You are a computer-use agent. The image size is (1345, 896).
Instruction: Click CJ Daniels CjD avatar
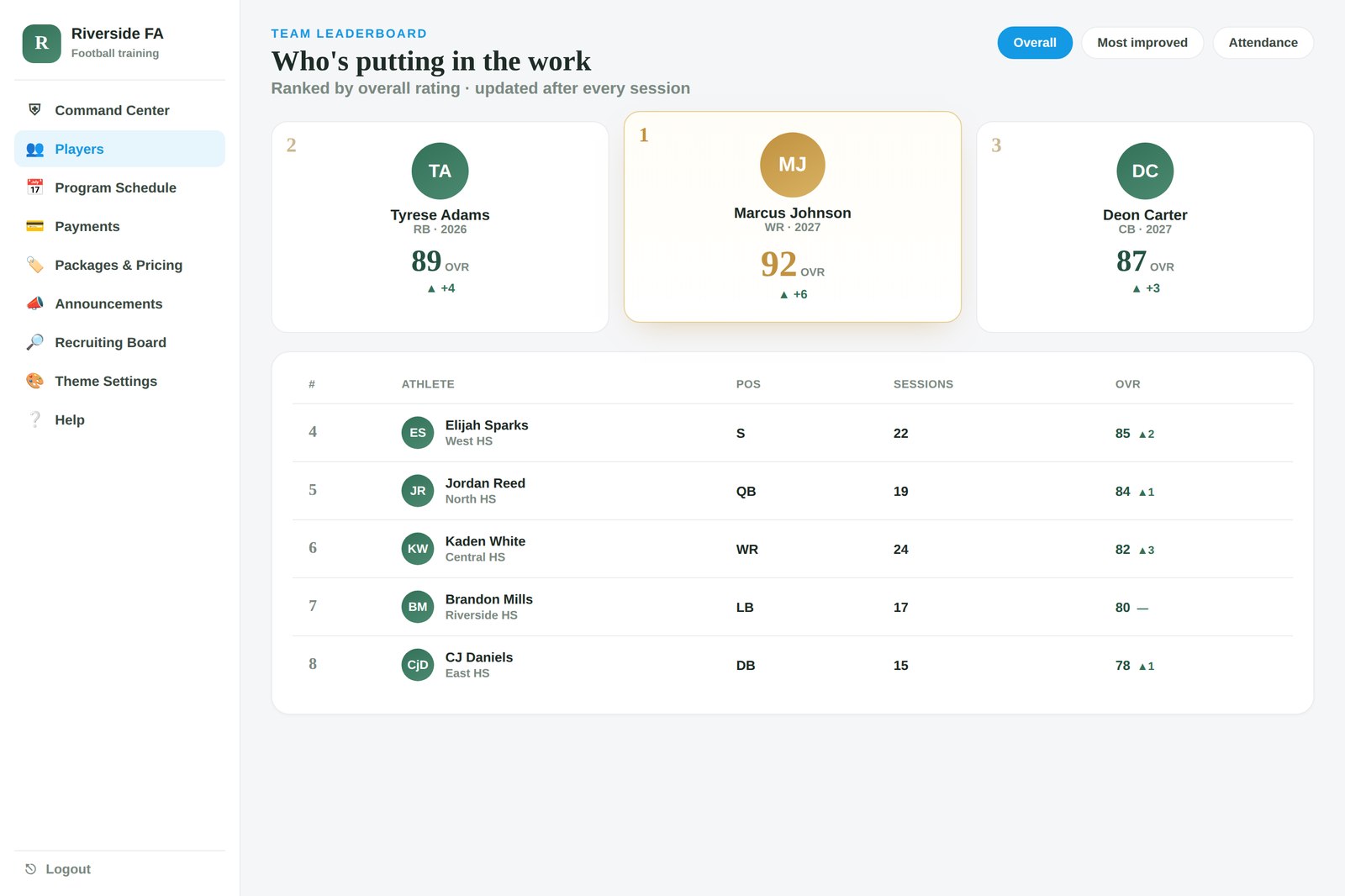tap(418, 665)
